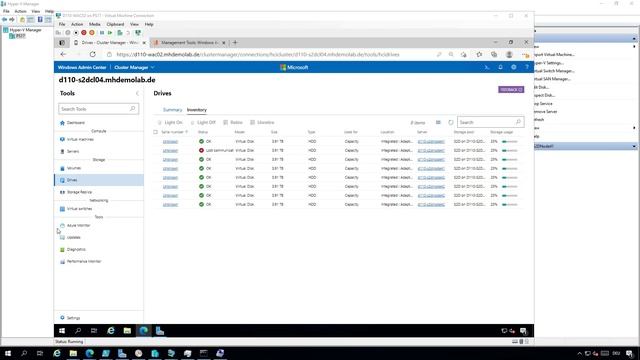Expand New submenu arrow in Hyper-V Actions
640x360 pixels.
[634, 47]
